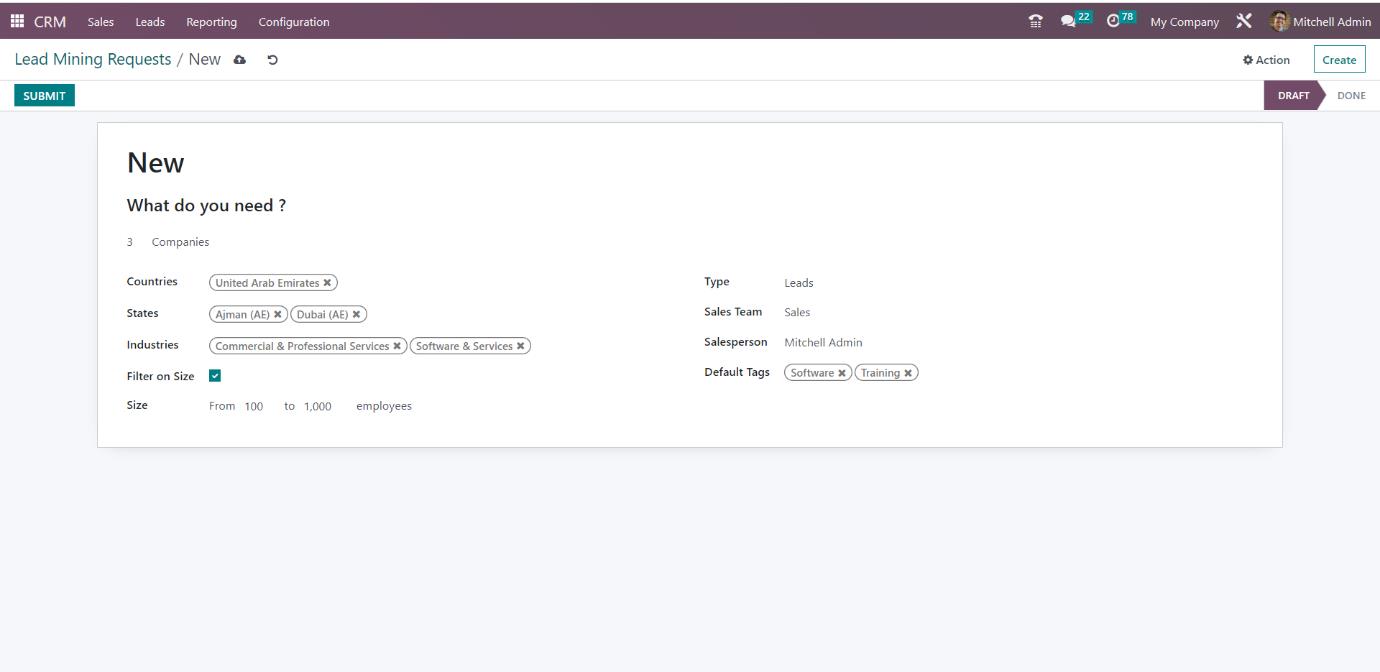The width and height of the screenshot is (1380, 672).
Task: Click the Commercial & Professional Services tag text
Action: coord(302,346)
